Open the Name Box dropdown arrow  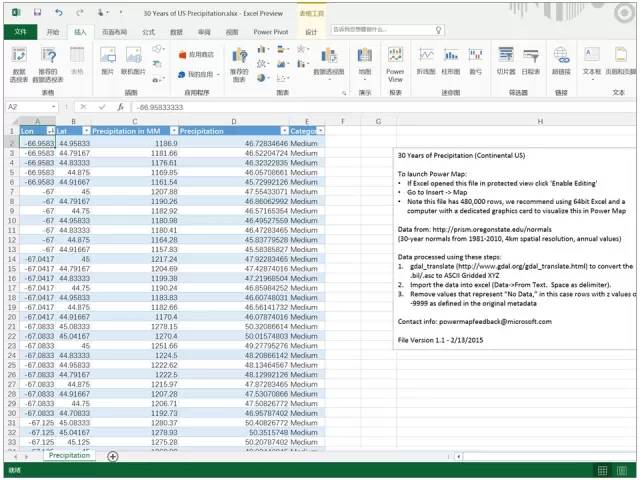click(x=53, y=107)
